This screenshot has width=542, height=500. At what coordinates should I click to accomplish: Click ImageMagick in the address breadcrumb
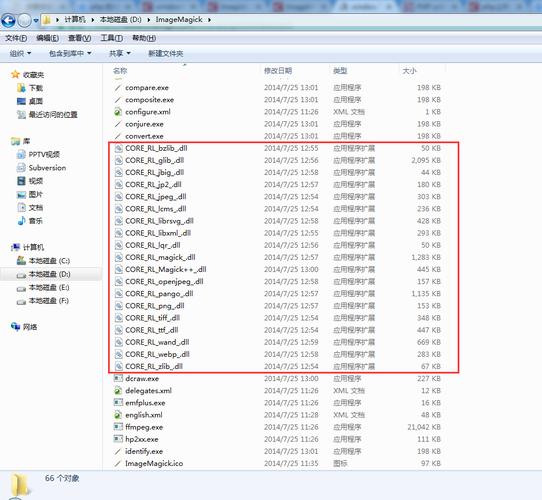179,20
